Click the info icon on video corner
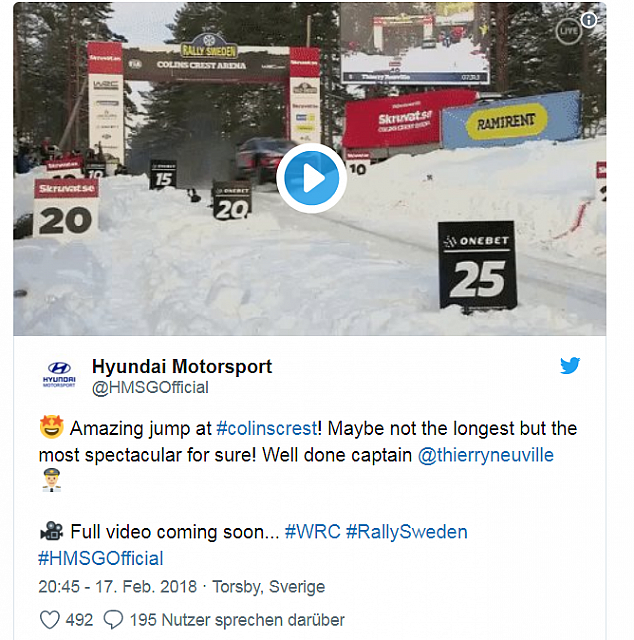 589,20
